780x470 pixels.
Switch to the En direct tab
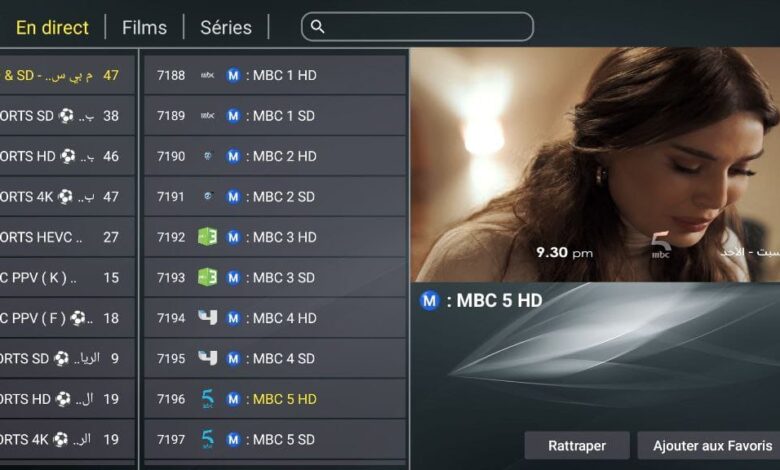[52, 27]
